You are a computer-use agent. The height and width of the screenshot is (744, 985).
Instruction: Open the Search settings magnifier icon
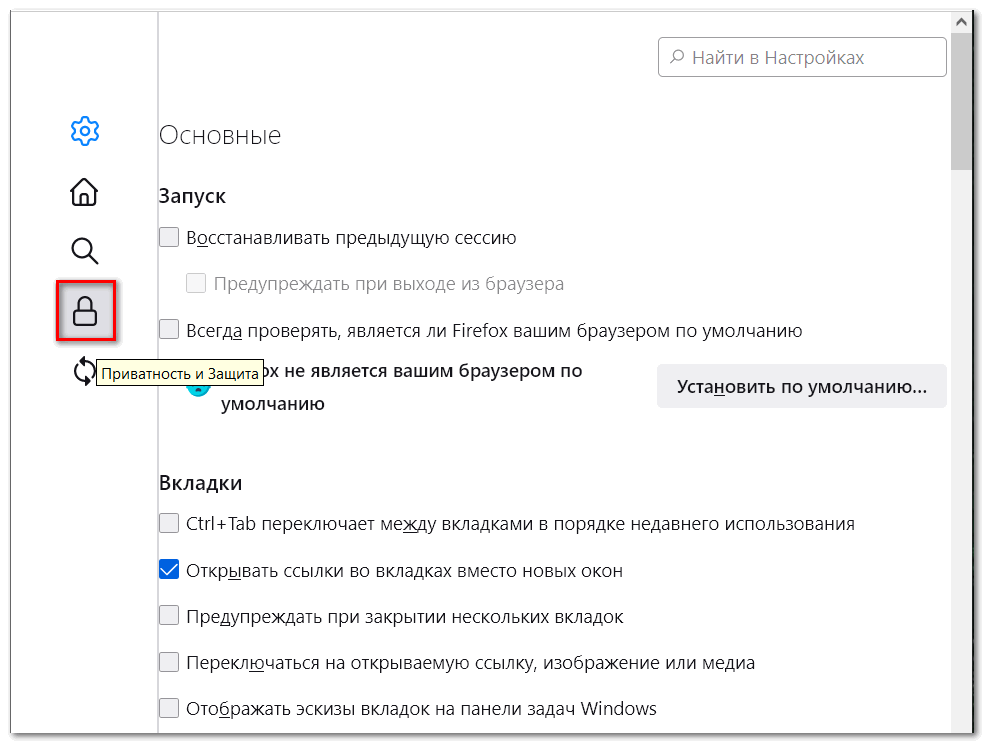point(85,251)
